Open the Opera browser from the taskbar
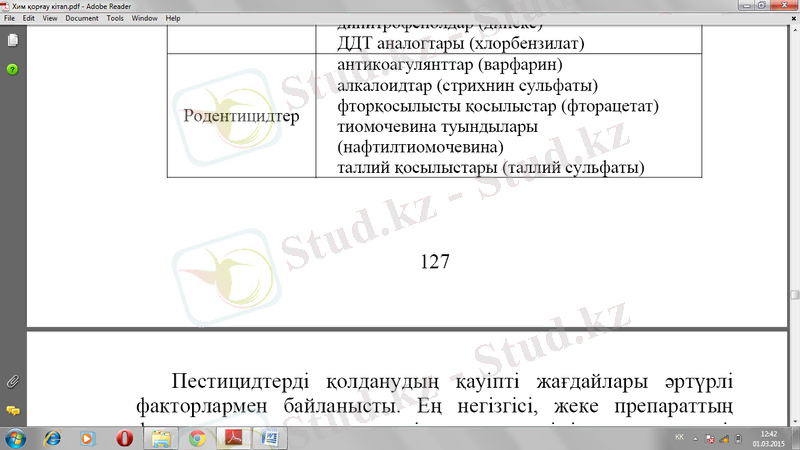The width and height of the screenshot is (800, 450). (124, 438)
